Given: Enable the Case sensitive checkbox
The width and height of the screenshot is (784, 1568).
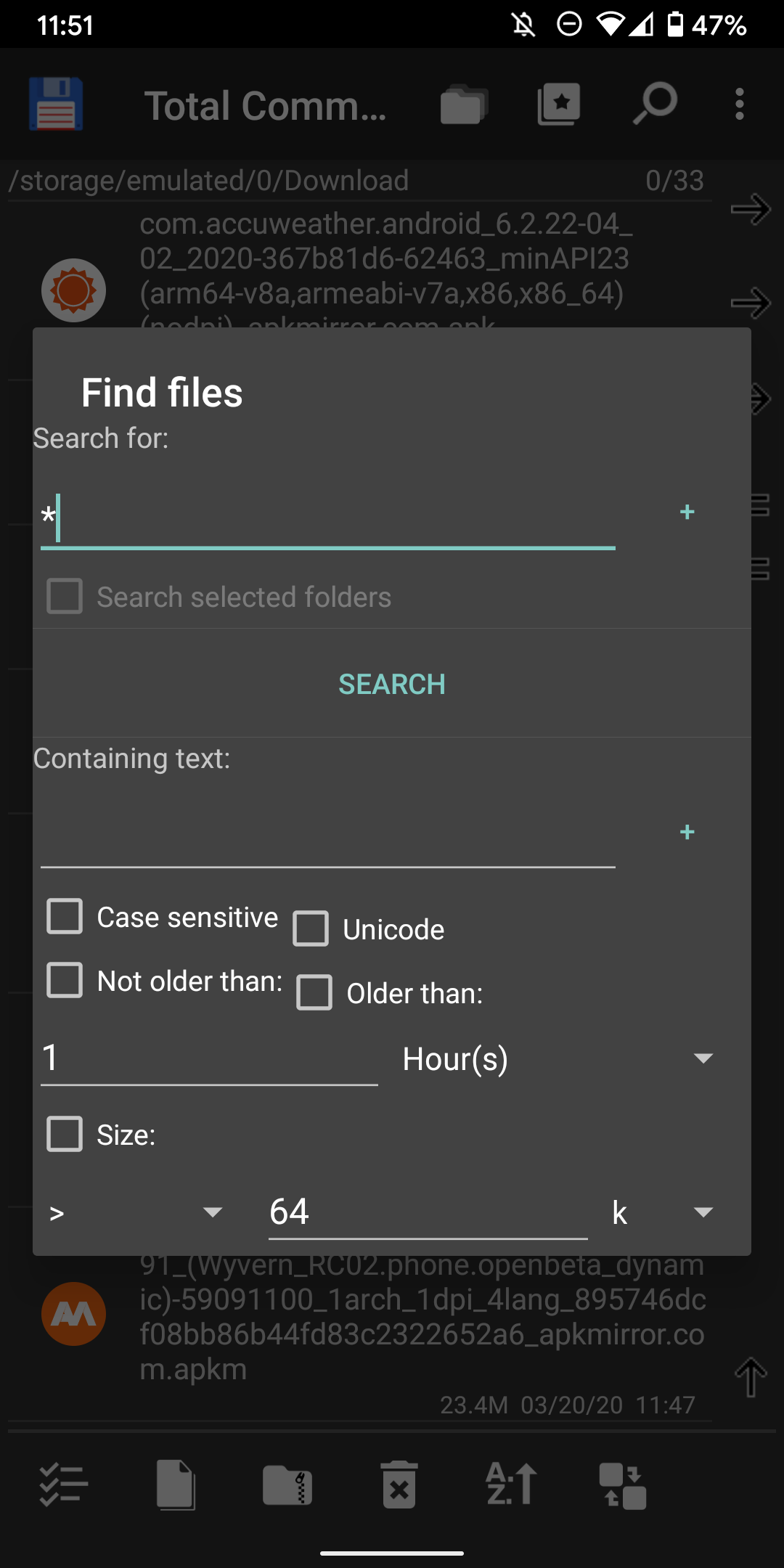Looking at the screenshot, I should point(65,916).
